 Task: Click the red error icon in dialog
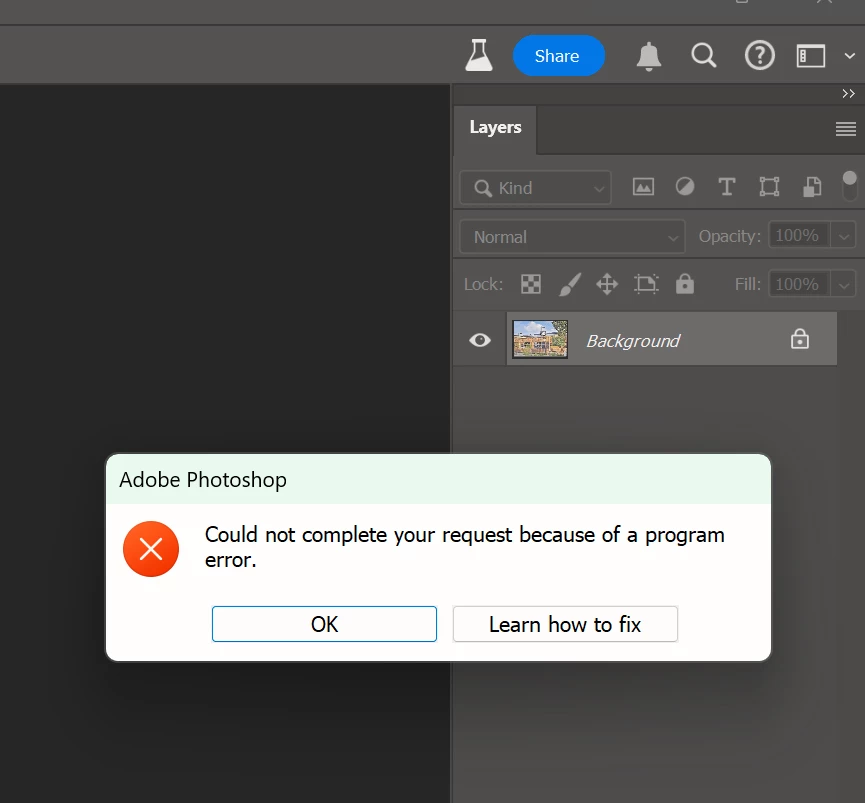[x=151, y=549]
